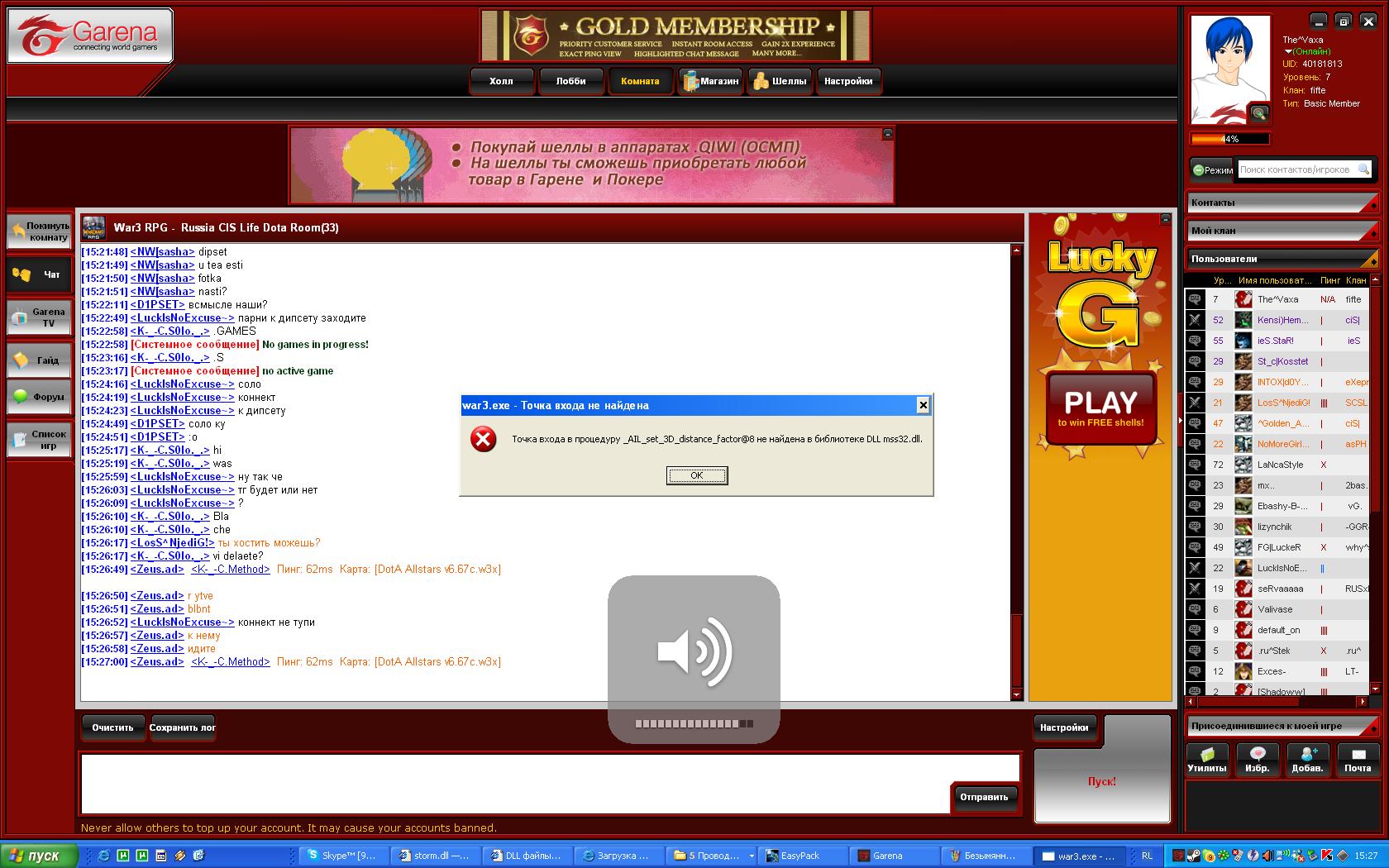Click <Zeus.ad> link at 15:27:00
This screenshot has height=868, width=1389.
pyautogui.click(x=157, y=662)
